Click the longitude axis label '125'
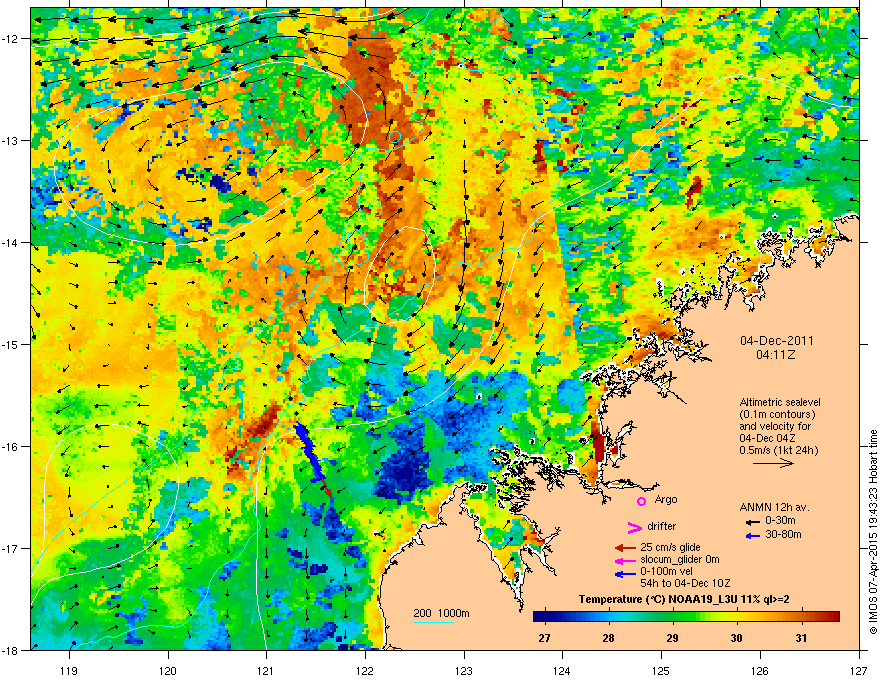This screenshot has height=680, width=880. pos(661,670)
